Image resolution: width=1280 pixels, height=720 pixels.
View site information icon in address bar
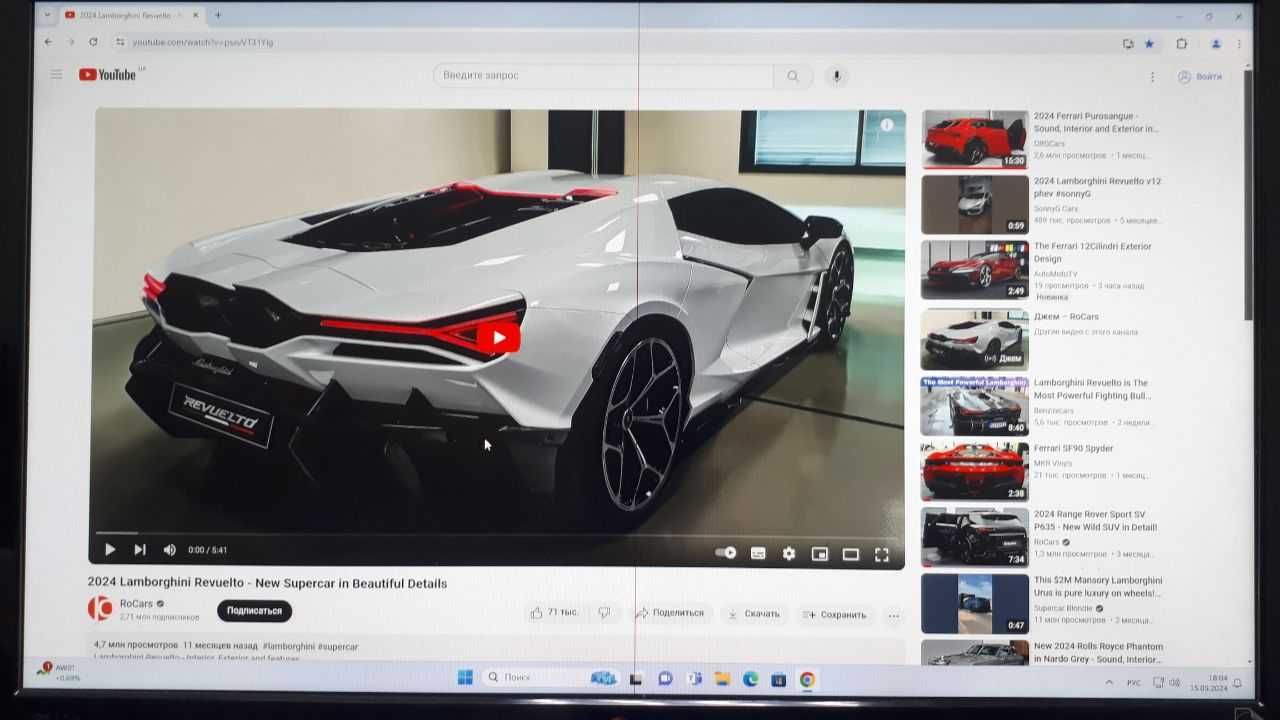pos(120,42)
